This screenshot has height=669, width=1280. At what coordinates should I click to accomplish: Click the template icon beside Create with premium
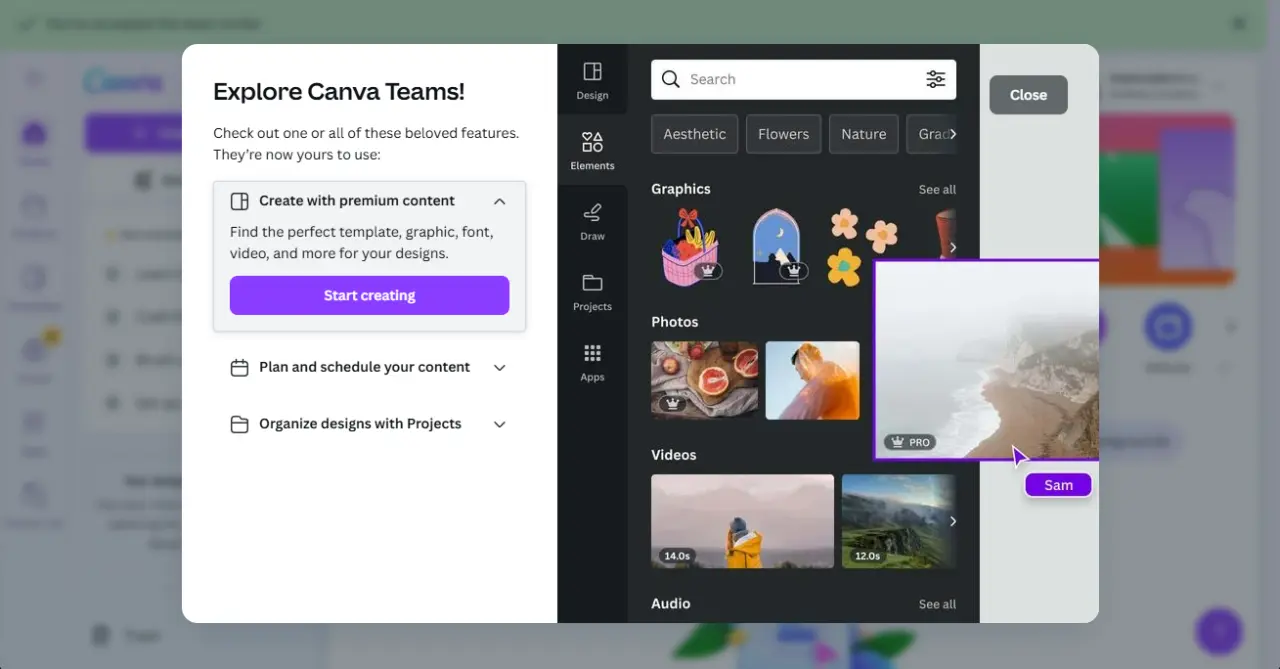tap(239, 201)
